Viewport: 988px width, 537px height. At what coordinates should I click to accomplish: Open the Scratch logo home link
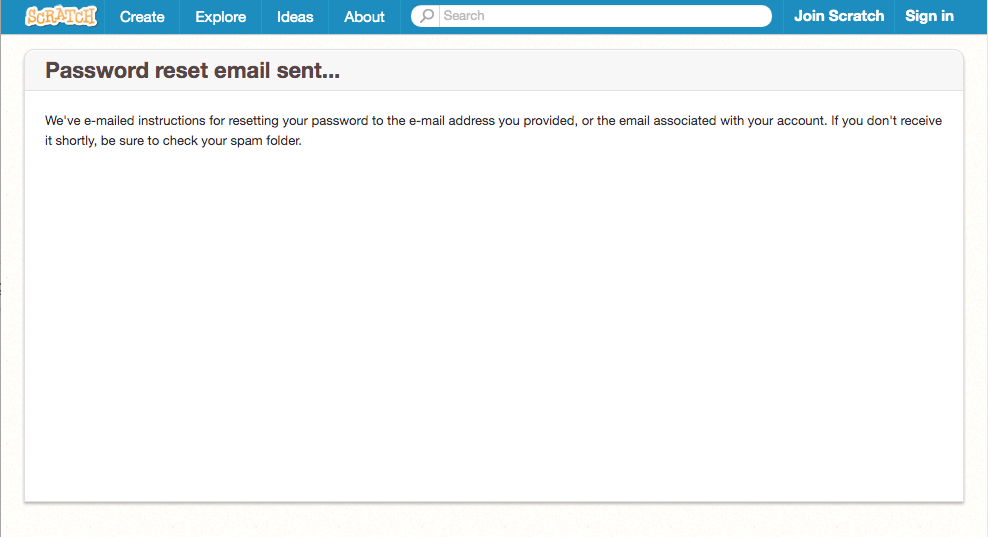60,16
